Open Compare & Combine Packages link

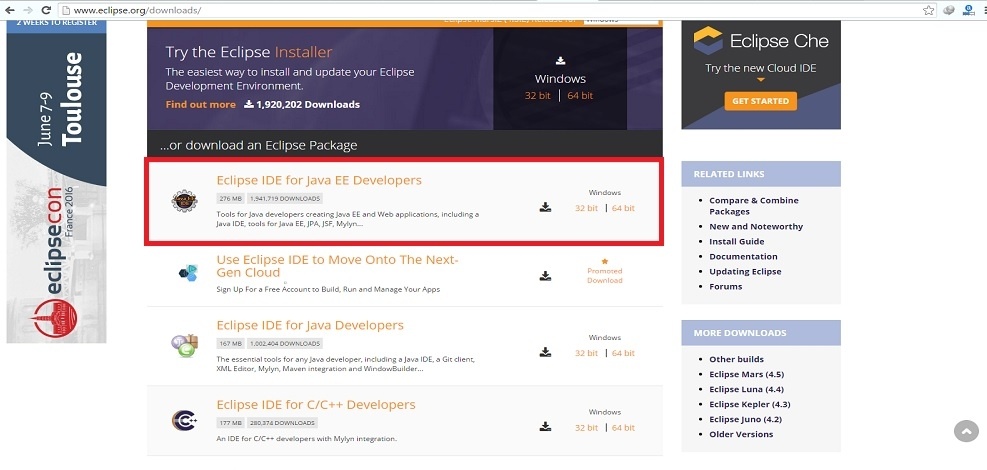753,206
